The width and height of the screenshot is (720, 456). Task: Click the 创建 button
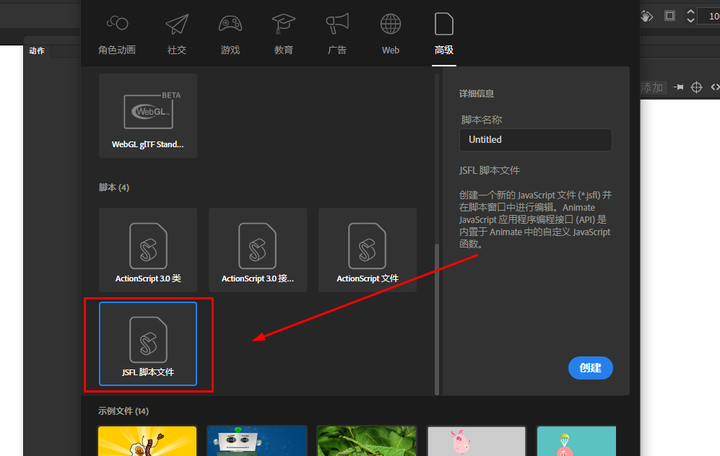(x=590, y=368)
